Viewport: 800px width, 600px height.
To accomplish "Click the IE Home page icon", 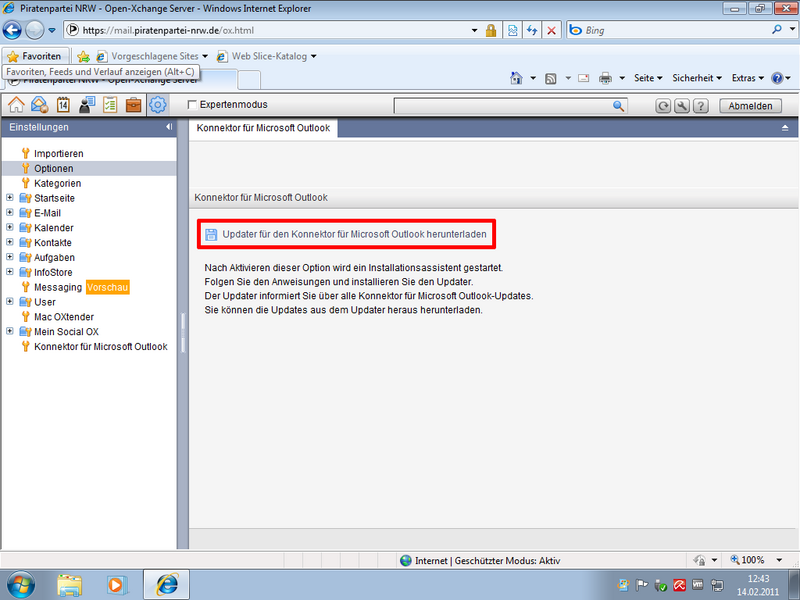I will [516, 78].
